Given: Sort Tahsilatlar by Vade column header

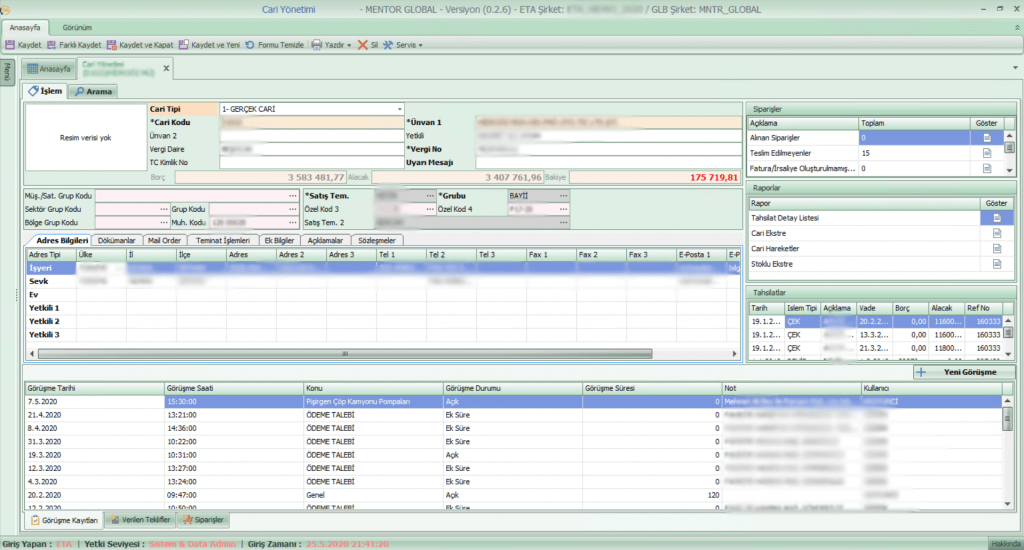Looking at the screenshot, I should (874, 308).
